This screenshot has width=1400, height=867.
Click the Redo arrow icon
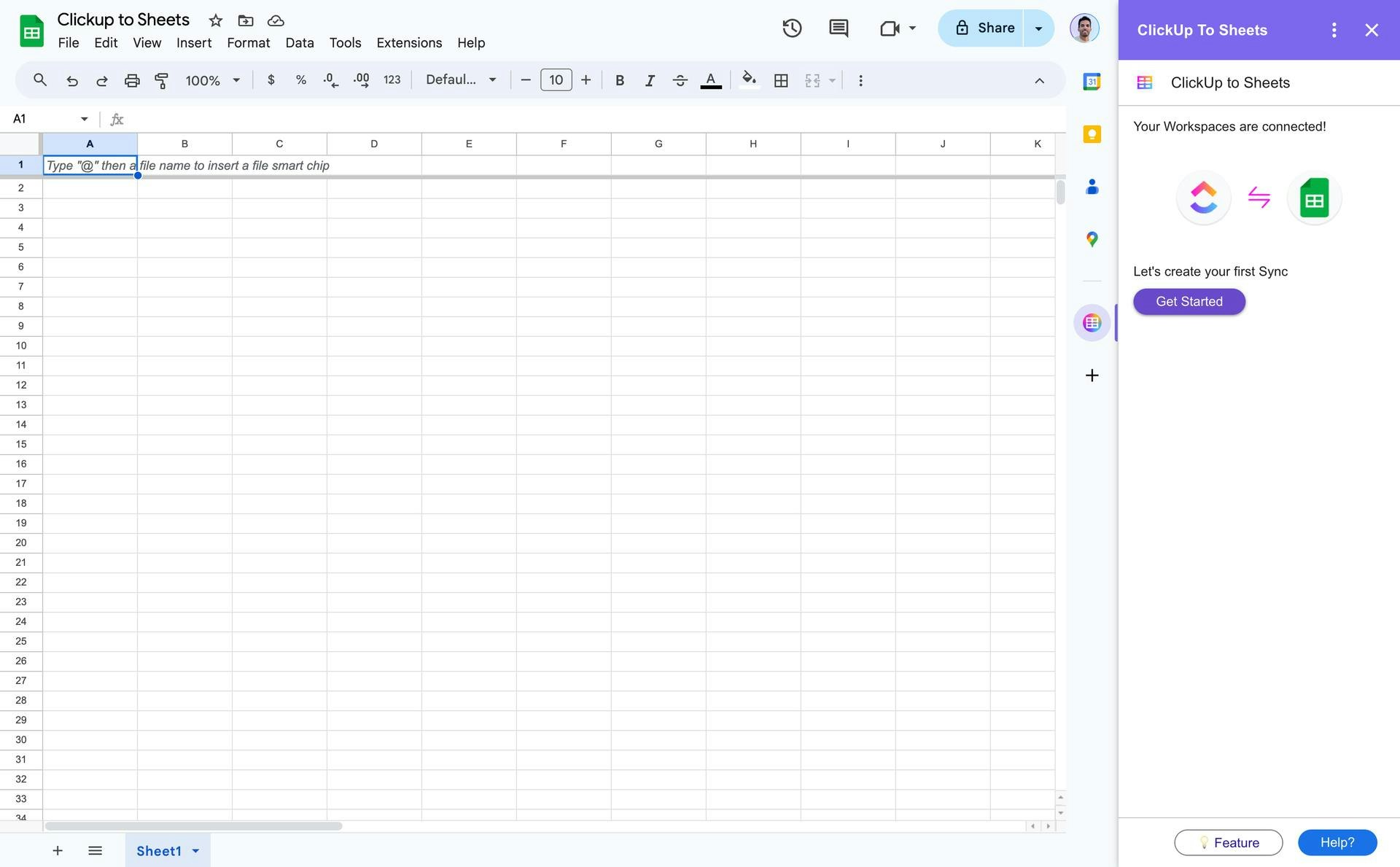click(102, 80)
